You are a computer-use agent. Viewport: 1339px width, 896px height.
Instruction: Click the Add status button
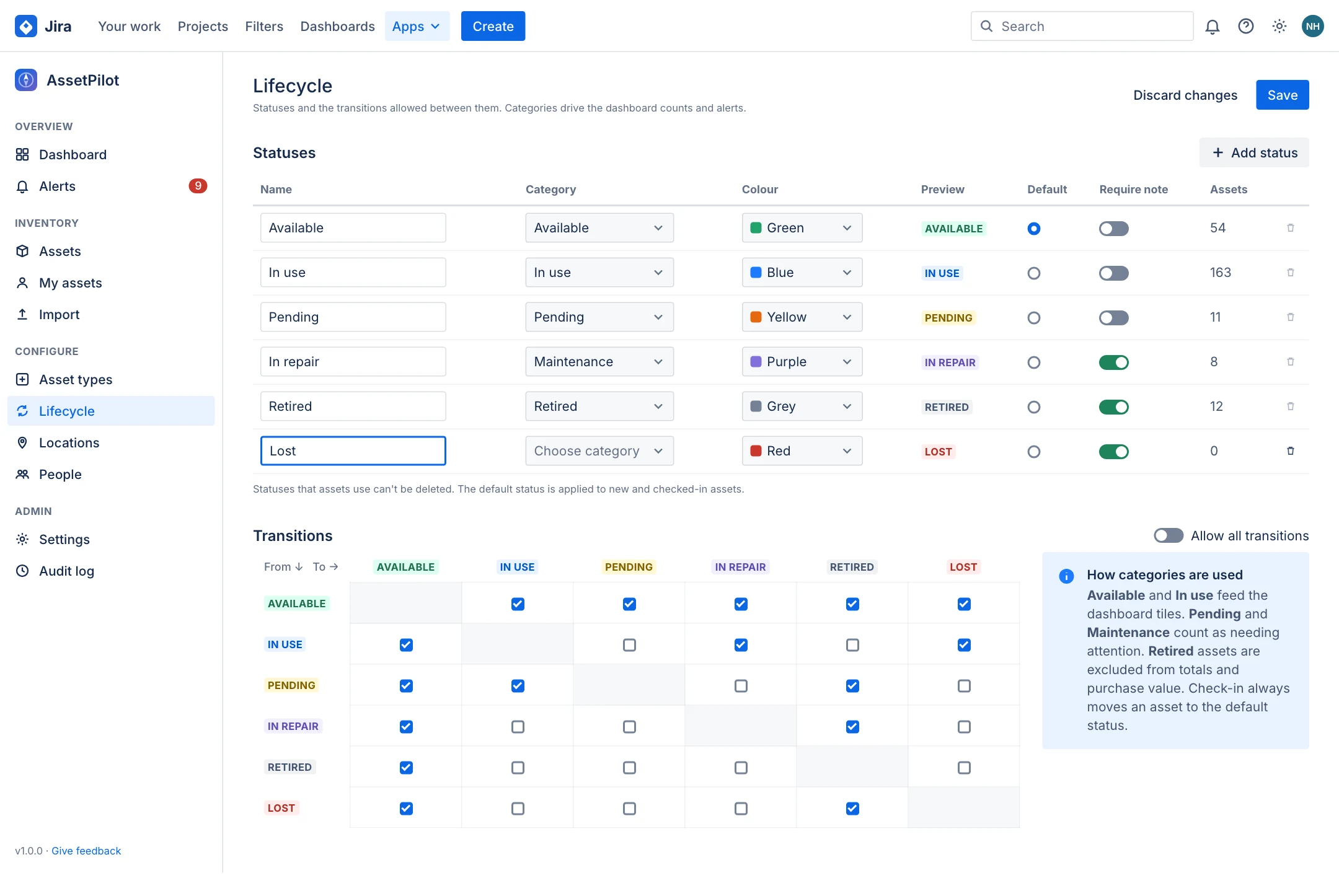(x=1254, y=152)
